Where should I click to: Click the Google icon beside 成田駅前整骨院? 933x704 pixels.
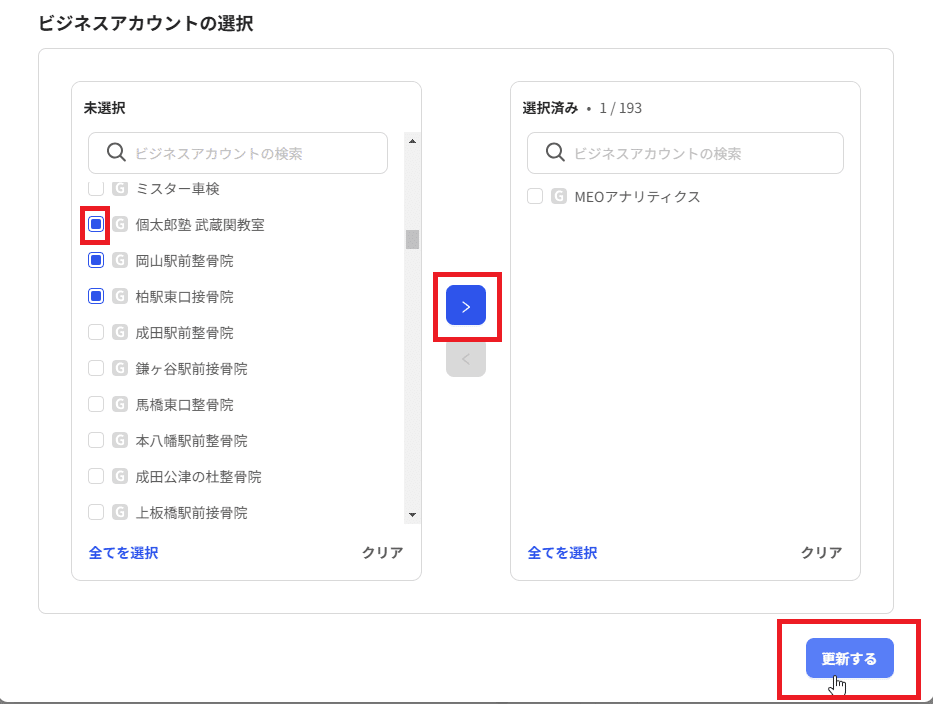pos(119,332)
